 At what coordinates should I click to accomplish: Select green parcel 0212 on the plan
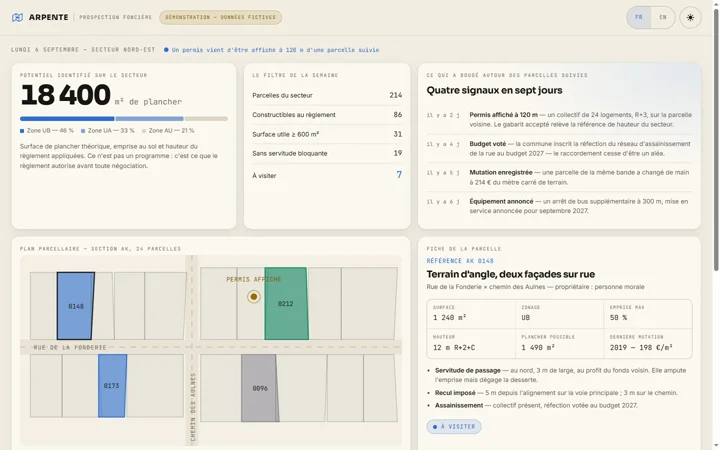[x=286, y=304]
